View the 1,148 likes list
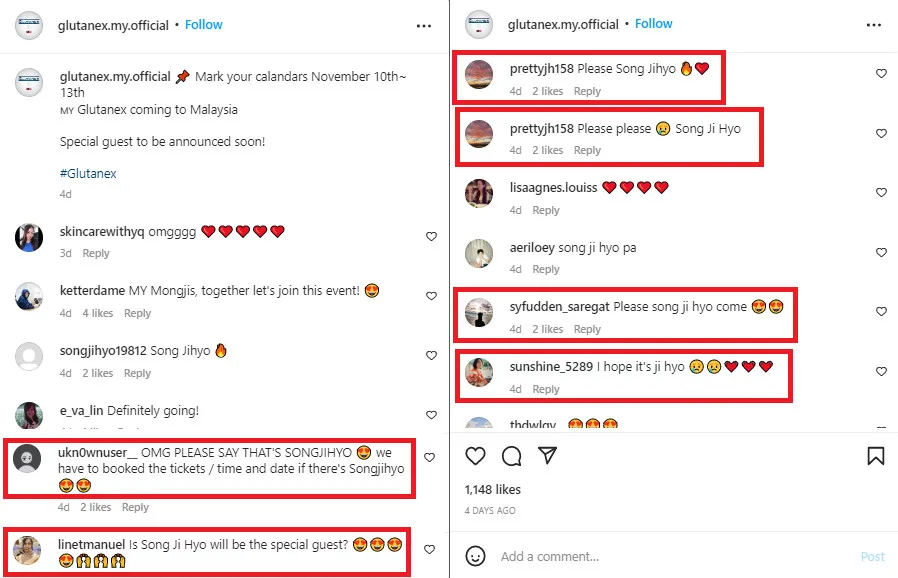The image size is (898, 578). 493,490
